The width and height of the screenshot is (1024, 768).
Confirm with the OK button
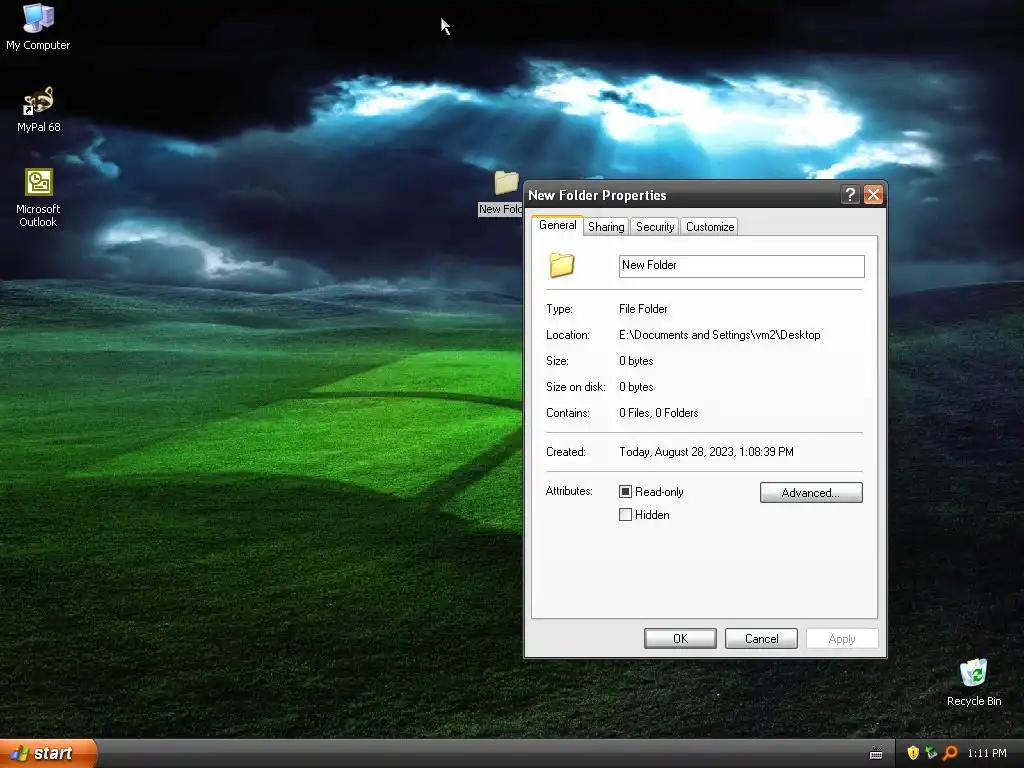(x=680, y=639)
